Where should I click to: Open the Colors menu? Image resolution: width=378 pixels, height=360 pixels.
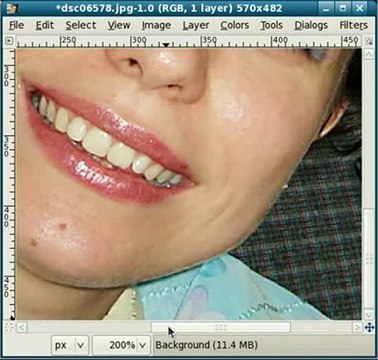[x=235, y=25]
